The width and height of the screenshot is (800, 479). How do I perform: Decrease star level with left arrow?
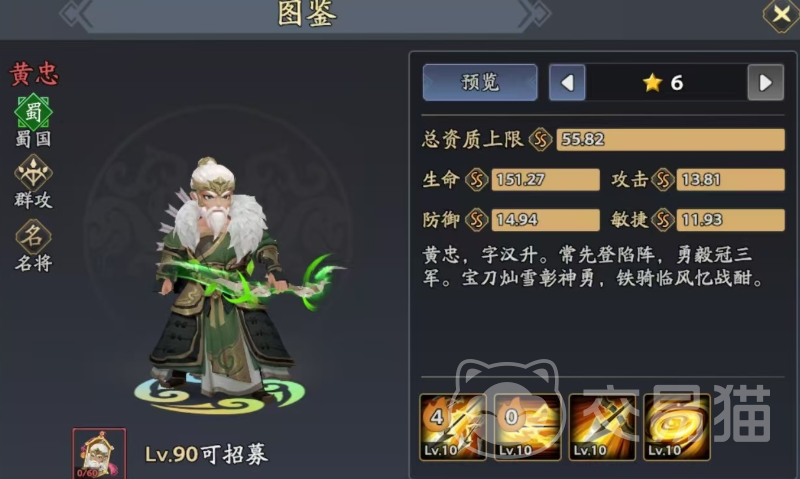point(567,82)
